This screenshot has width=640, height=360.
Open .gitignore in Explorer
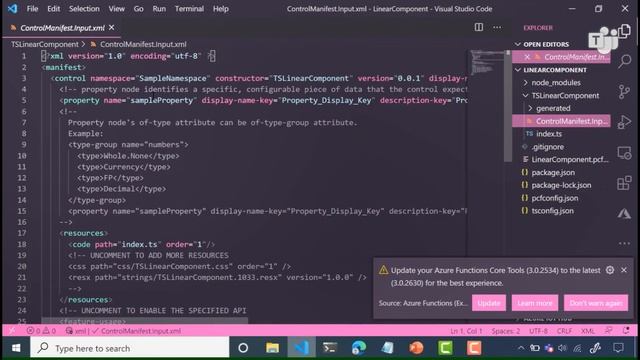click(547, 147)
